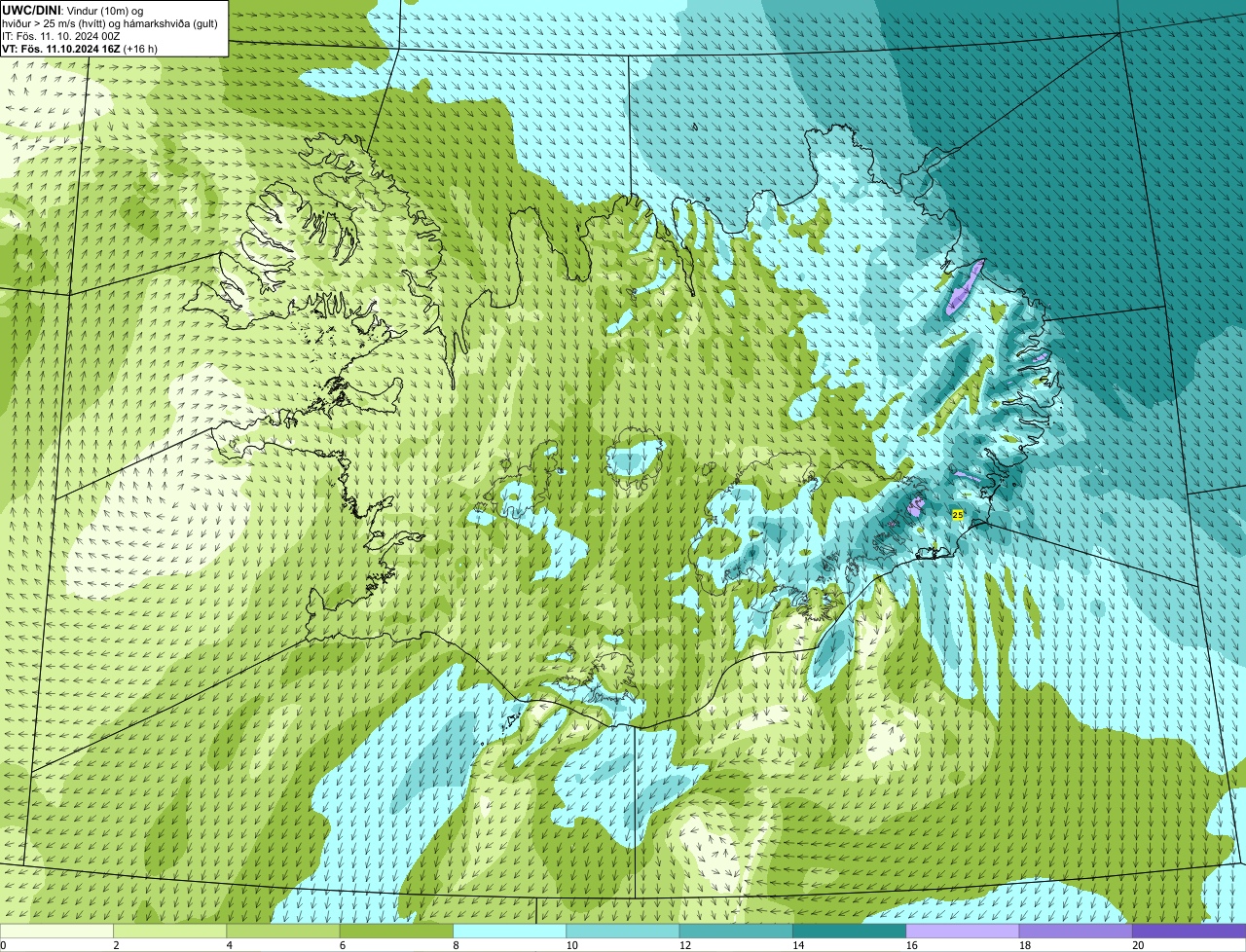Select dark purple swatch above 20

1189,931
